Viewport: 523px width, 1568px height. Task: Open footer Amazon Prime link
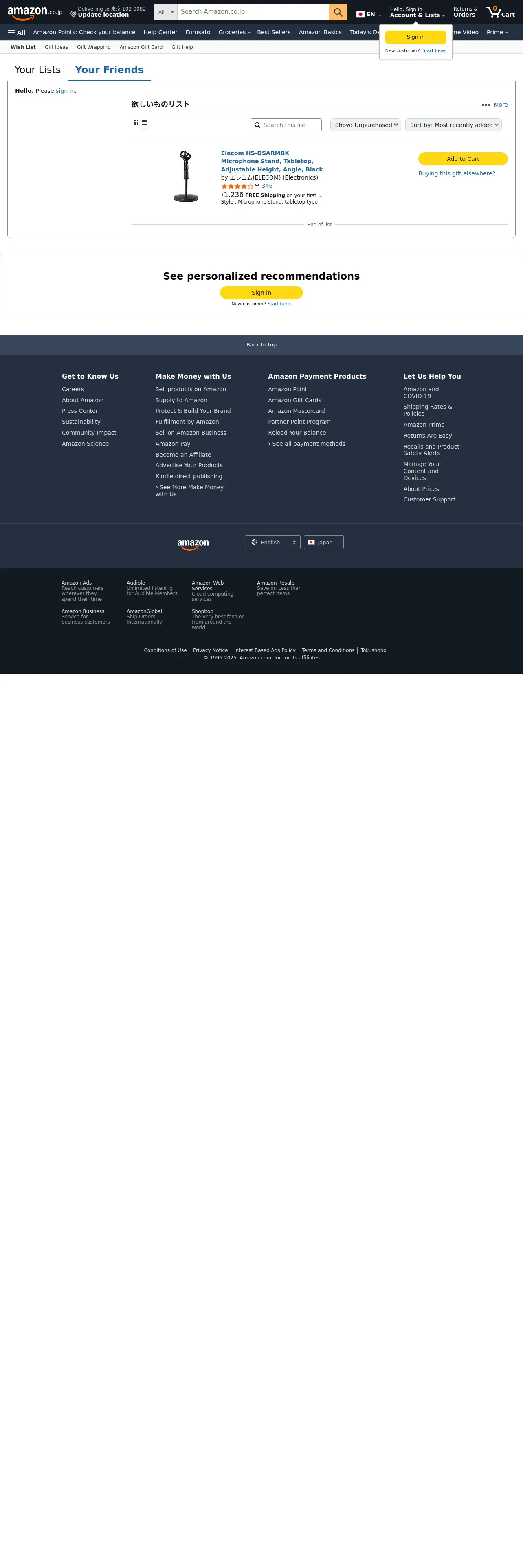(424, 425)
